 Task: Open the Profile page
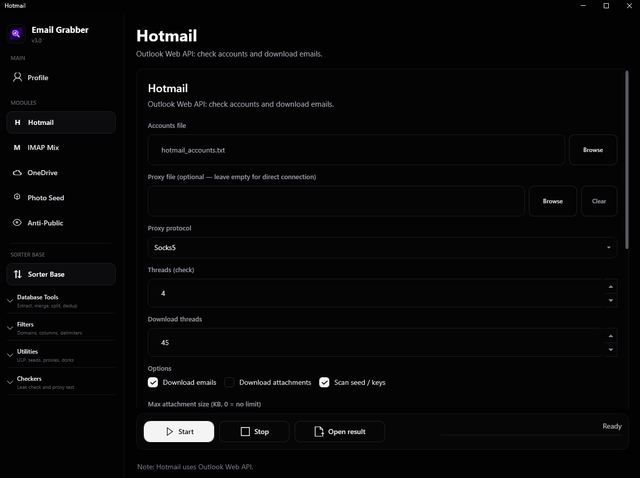pyautogui.click(x=61, y=78)
